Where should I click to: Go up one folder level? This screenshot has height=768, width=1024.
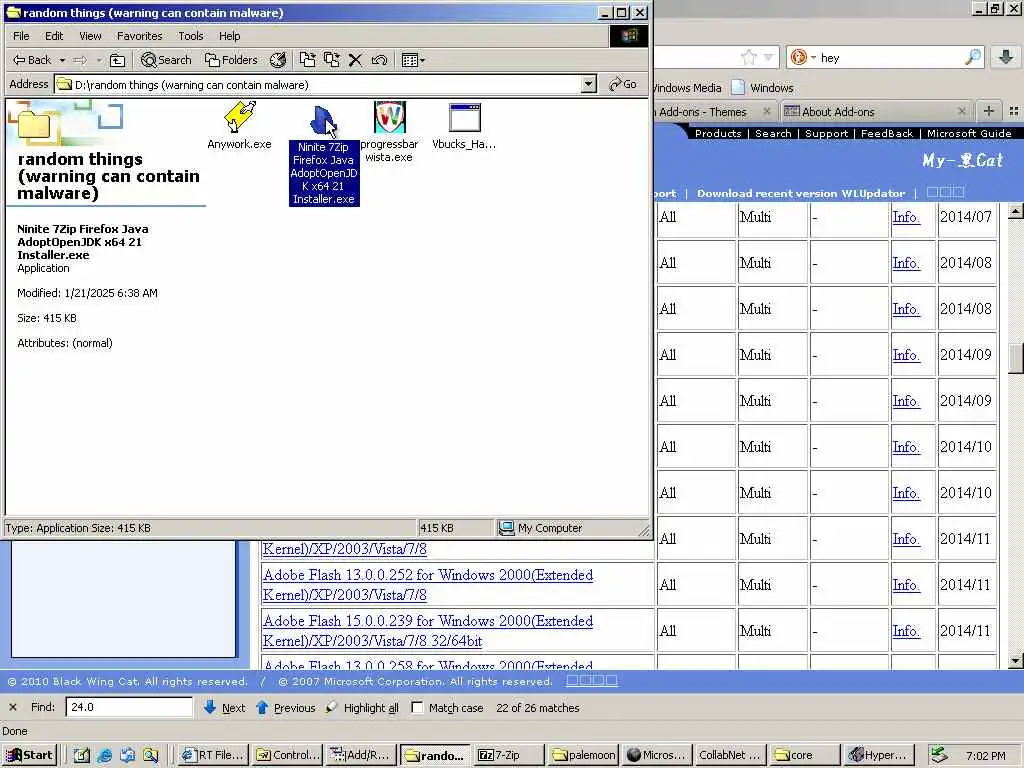pos(118,60)
